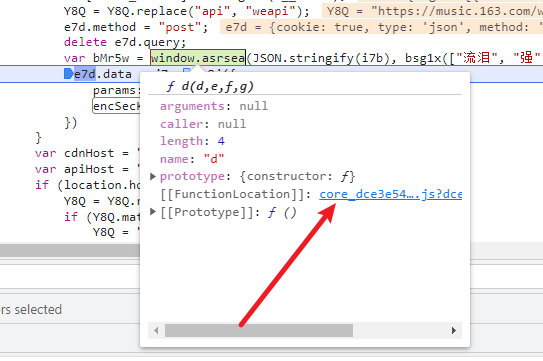Click the caller: null property
The width and height of the screenshot is (543, 361).
[x=203, y=124]
